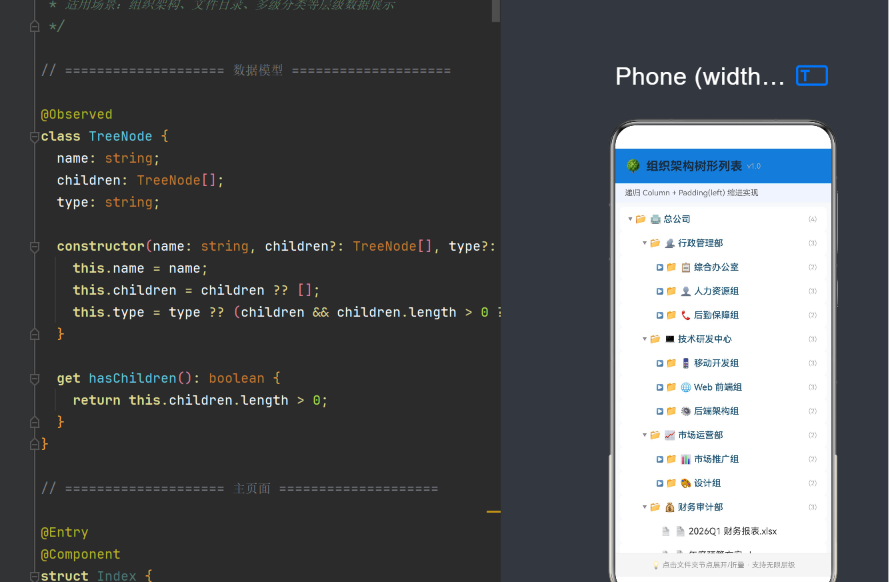
Task: Click the file icon beside 2026Q1 财务报表.xlsx
Action: click(x=680, y=531)
